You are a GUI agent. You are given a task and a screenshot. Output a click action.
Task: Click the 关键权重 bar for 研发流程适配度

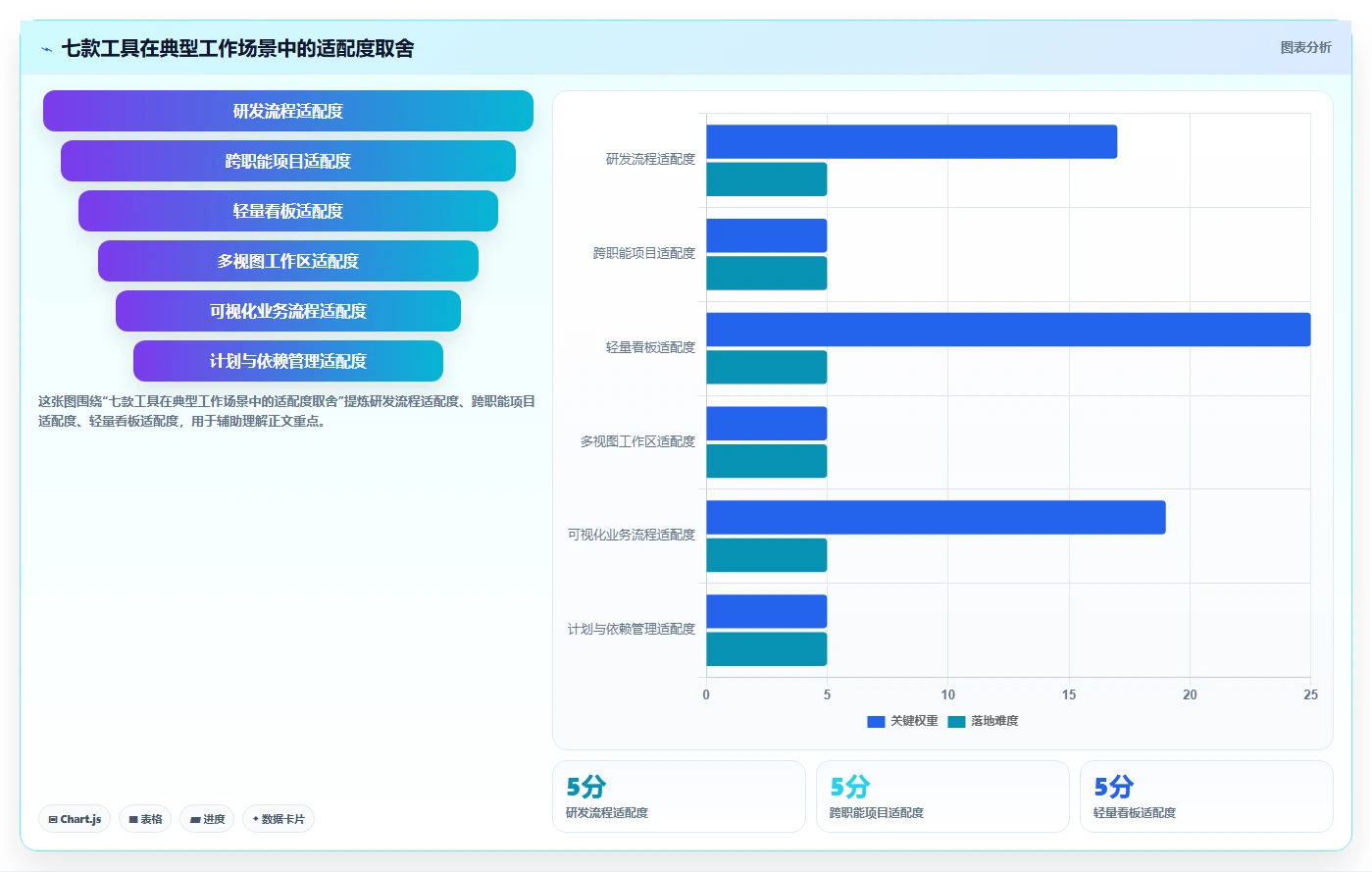click(x=911, y=141)
